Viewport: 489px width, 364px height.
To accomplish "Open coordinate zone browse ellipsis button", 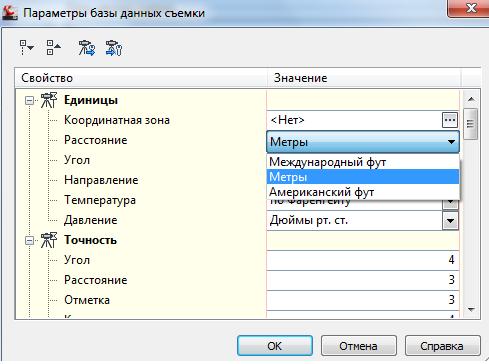I will coord(450,120).
